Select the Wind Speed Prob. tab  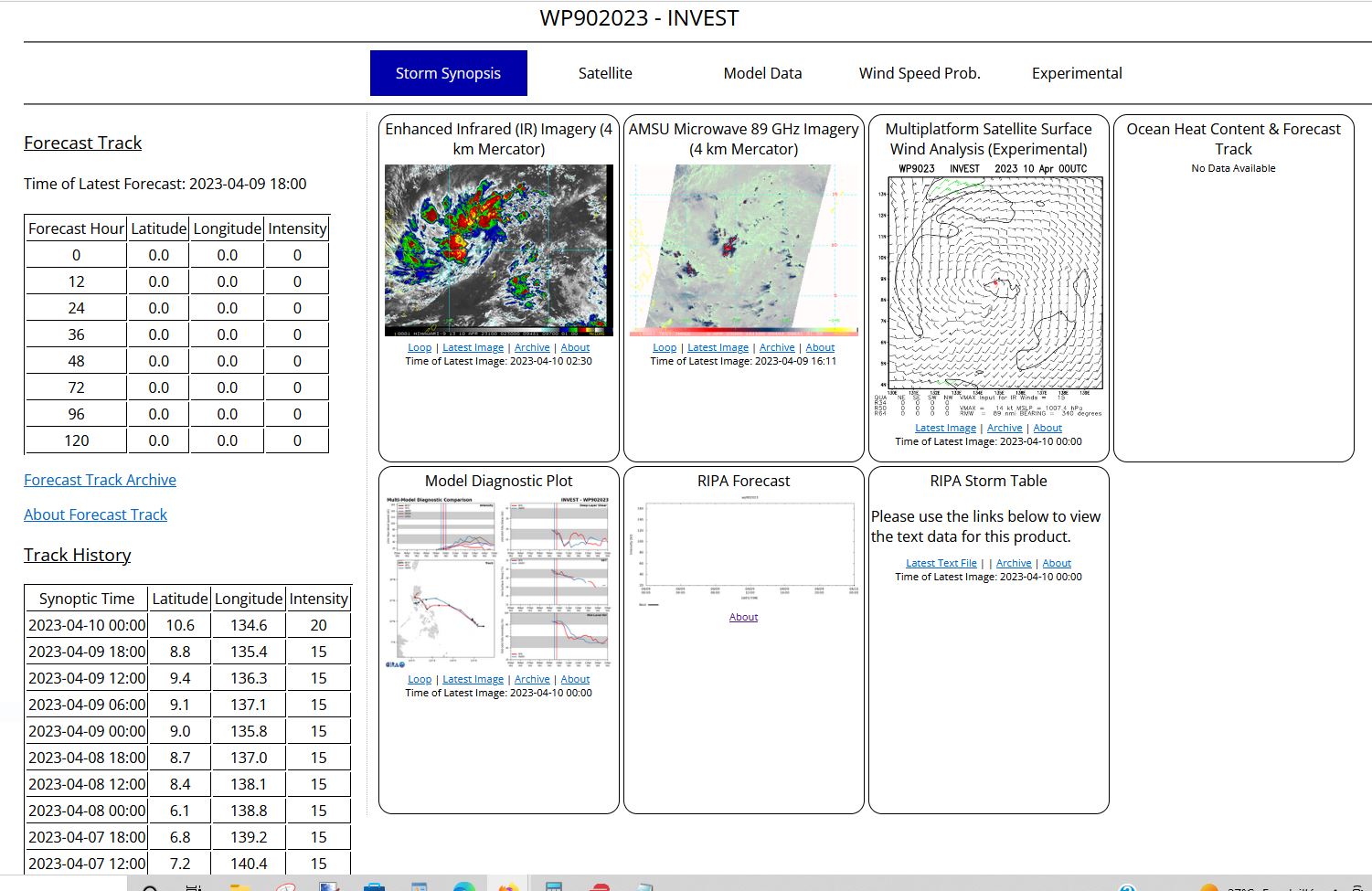click(x=920, y=73)
